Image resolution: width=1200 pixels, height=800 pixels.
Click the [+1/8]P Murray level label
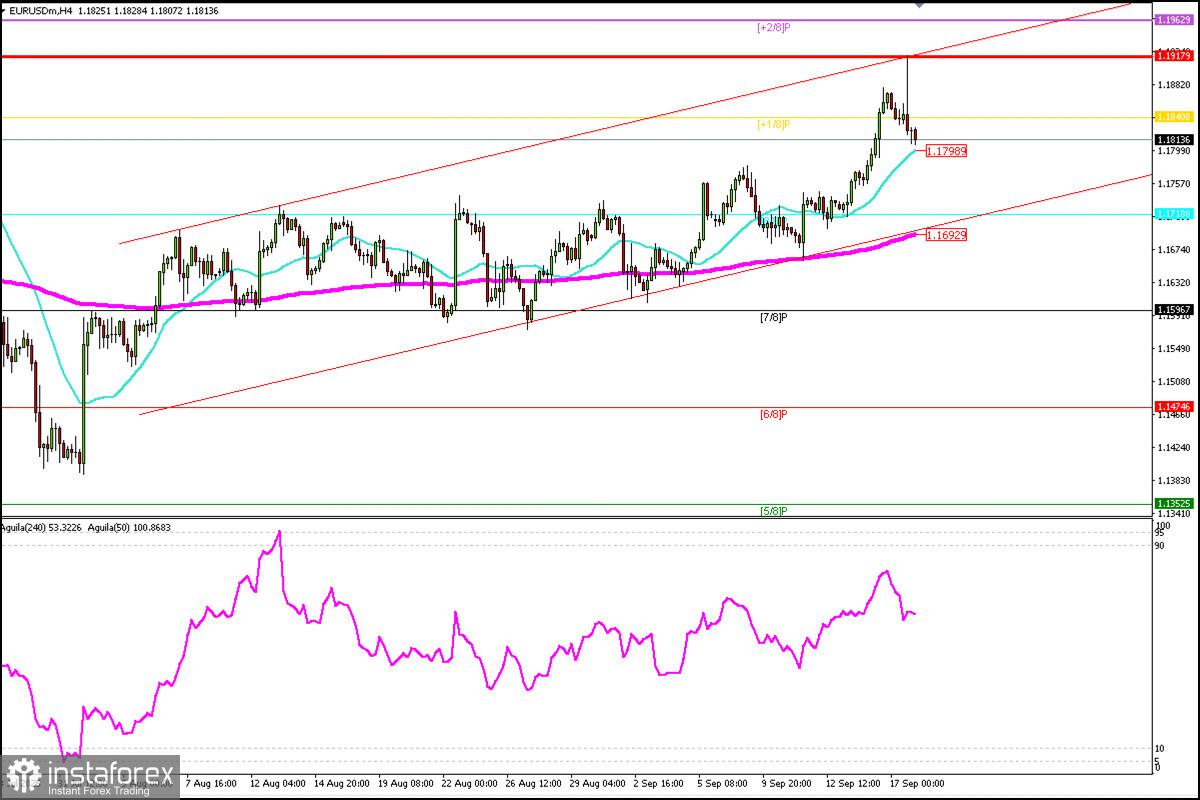click(774, 125)
